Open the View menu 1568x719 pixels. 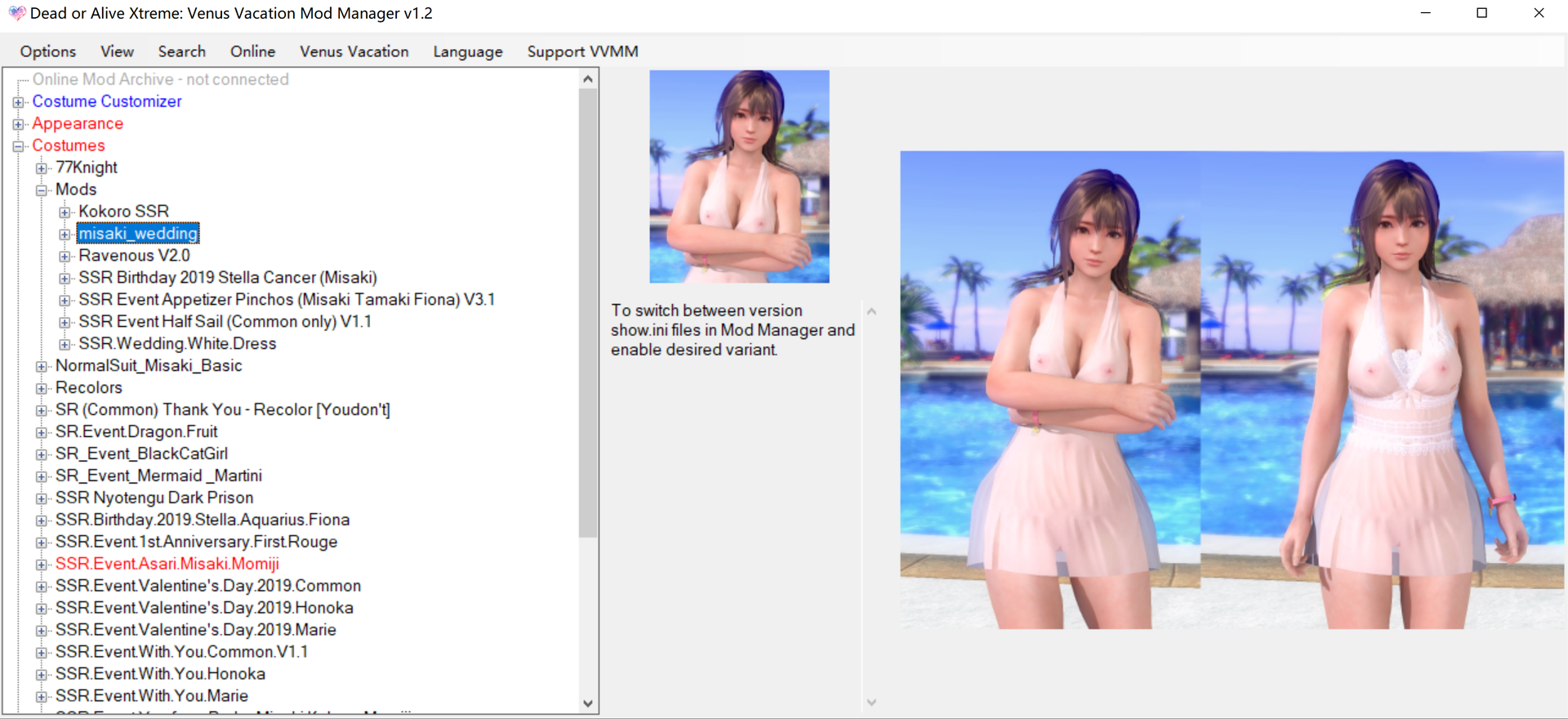coord(117,51)
